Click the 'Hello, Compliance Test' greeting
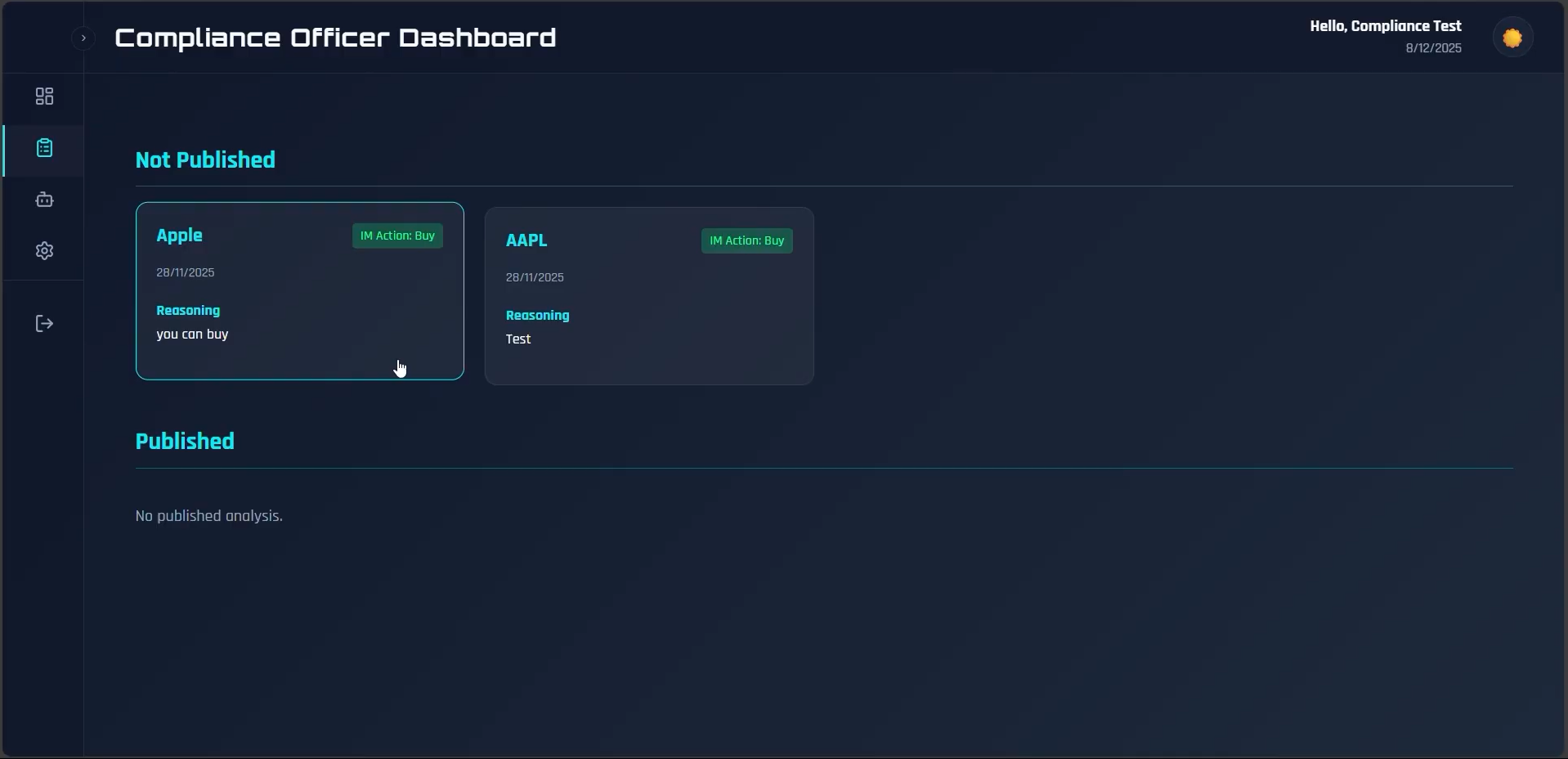Viewport: 1568px width, 759px height. click(1385, 25)
